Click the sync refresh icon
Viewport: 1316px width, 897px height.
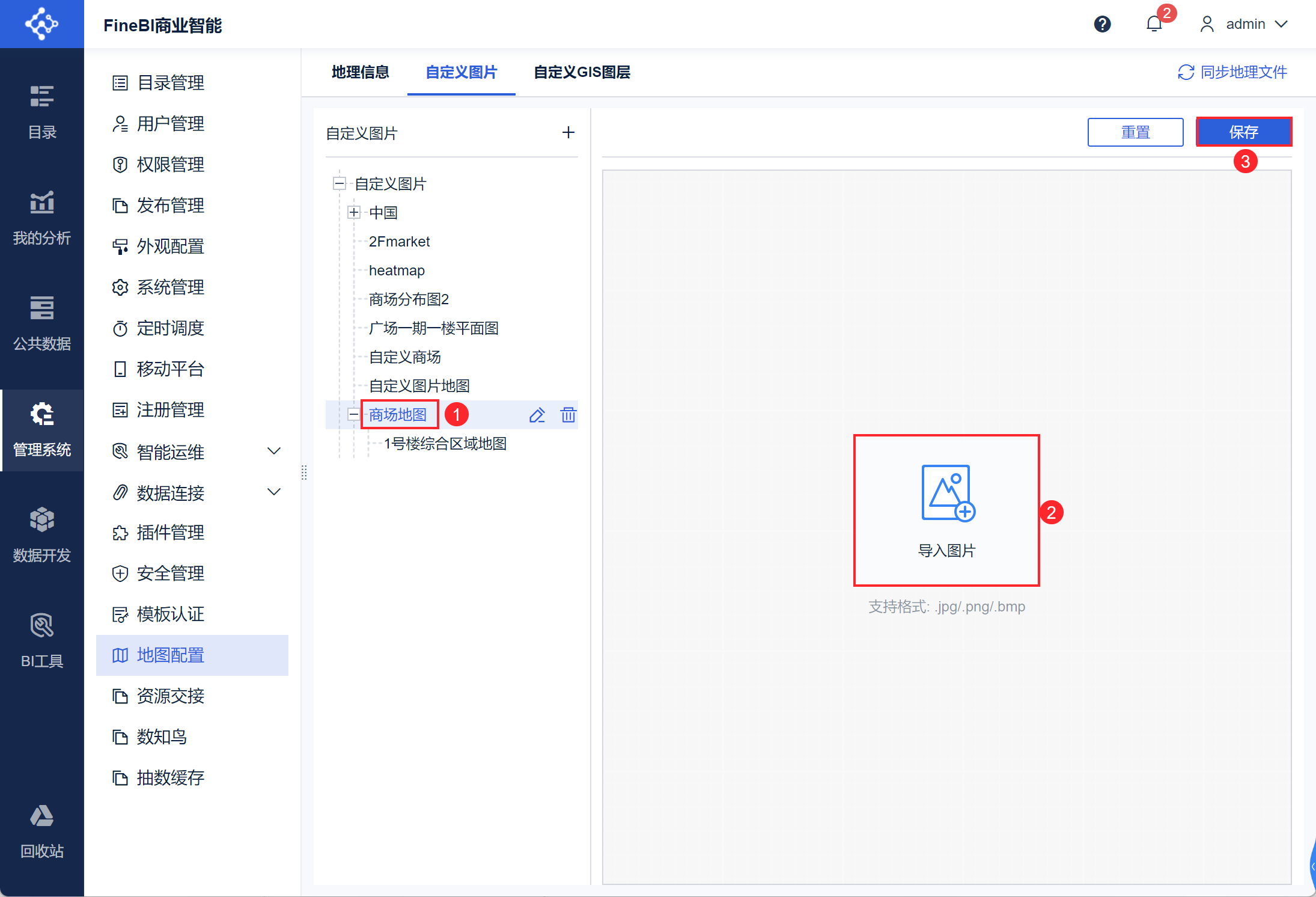click(x=1186, y=72)
